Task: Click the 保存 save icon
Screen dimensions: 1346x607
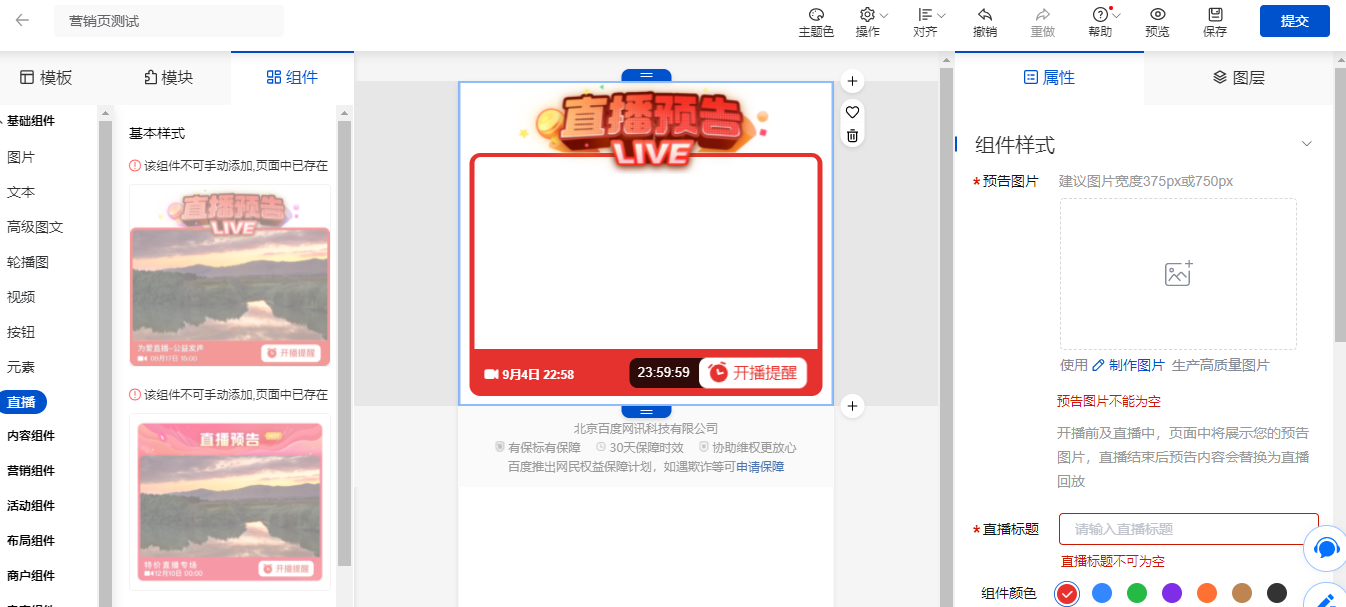Action: pos(1215,15)
